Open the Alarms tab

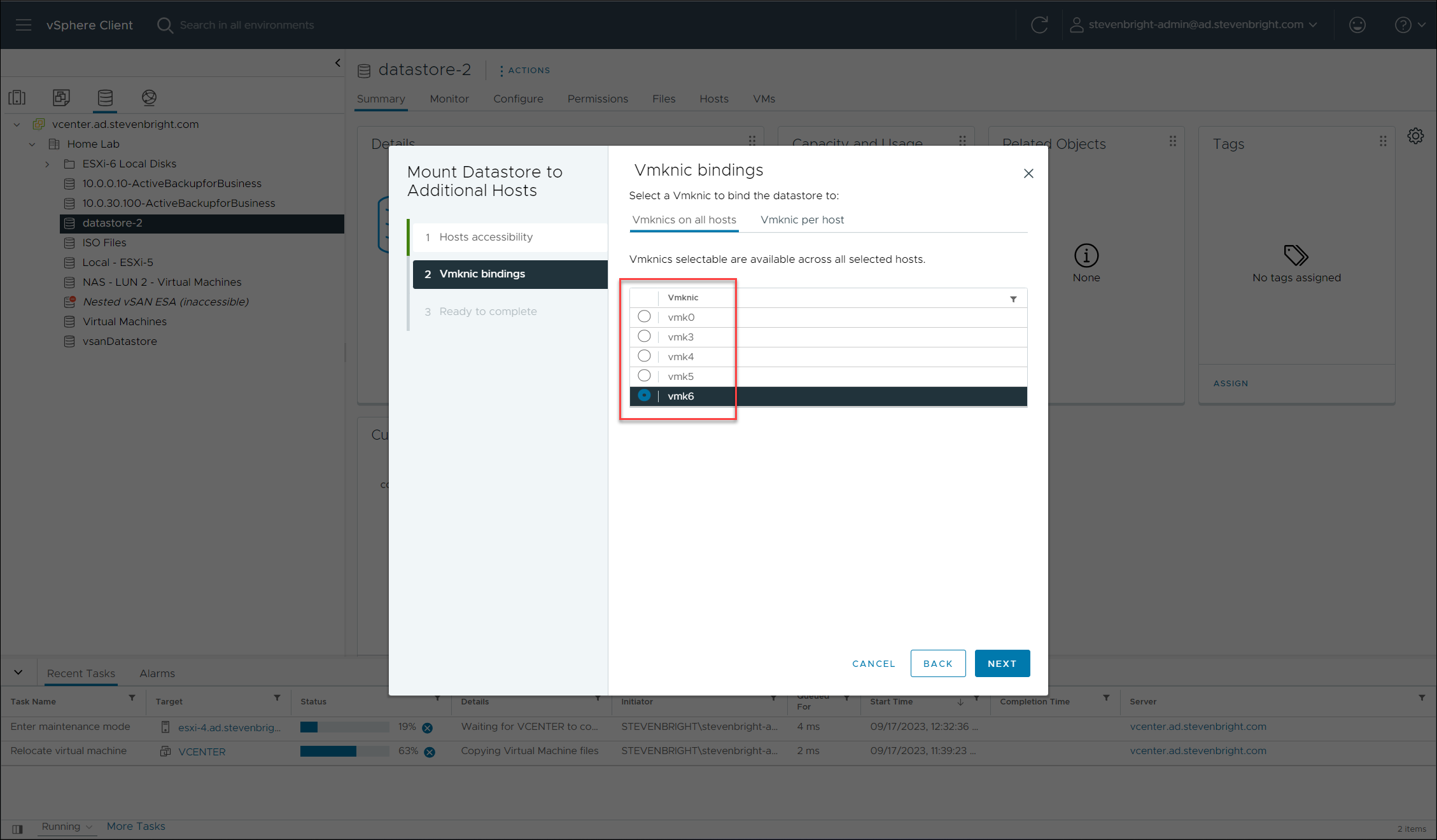pos(157,673)
